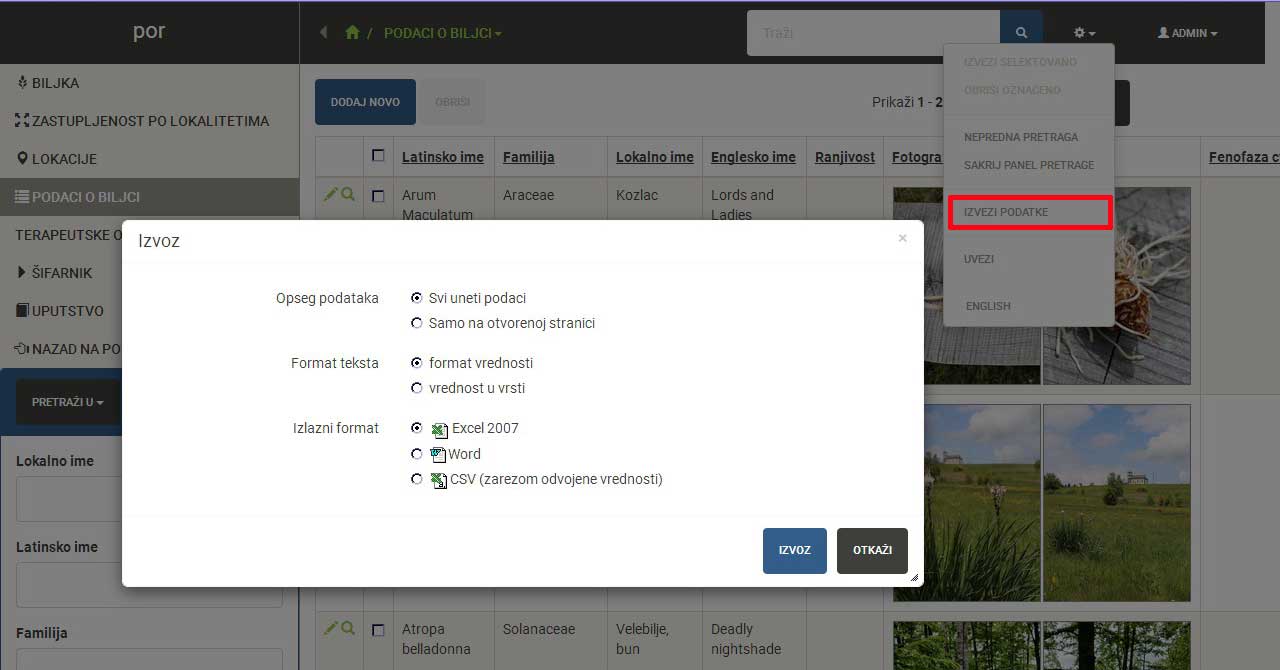The width and height of the screenshot is (1280, 670).
Task: Choose 'vrednost u vrsti' text format
Action: (417, 388)
